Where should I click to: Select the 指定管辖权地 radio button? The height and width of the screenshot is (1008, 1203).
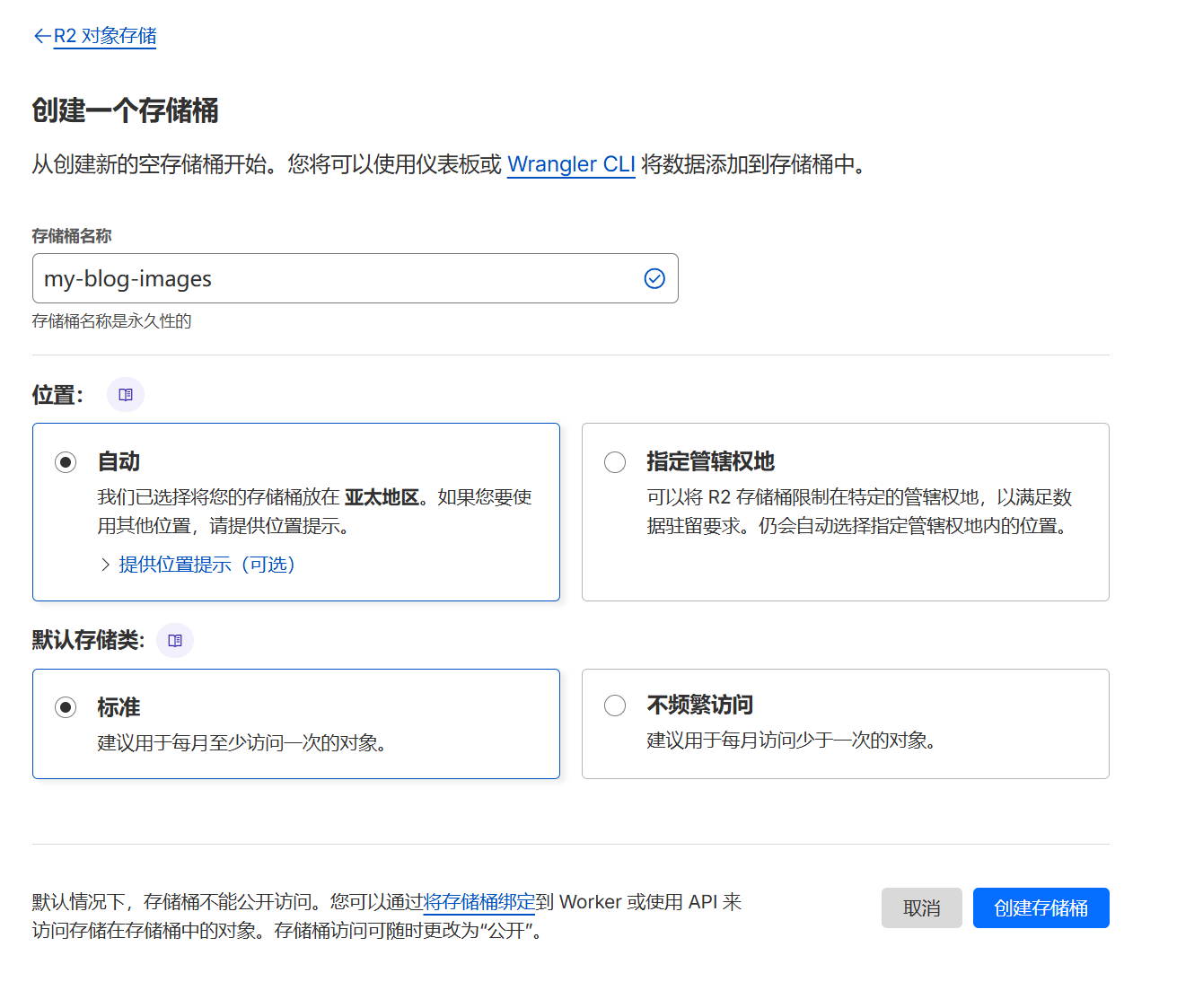point(615,462)
